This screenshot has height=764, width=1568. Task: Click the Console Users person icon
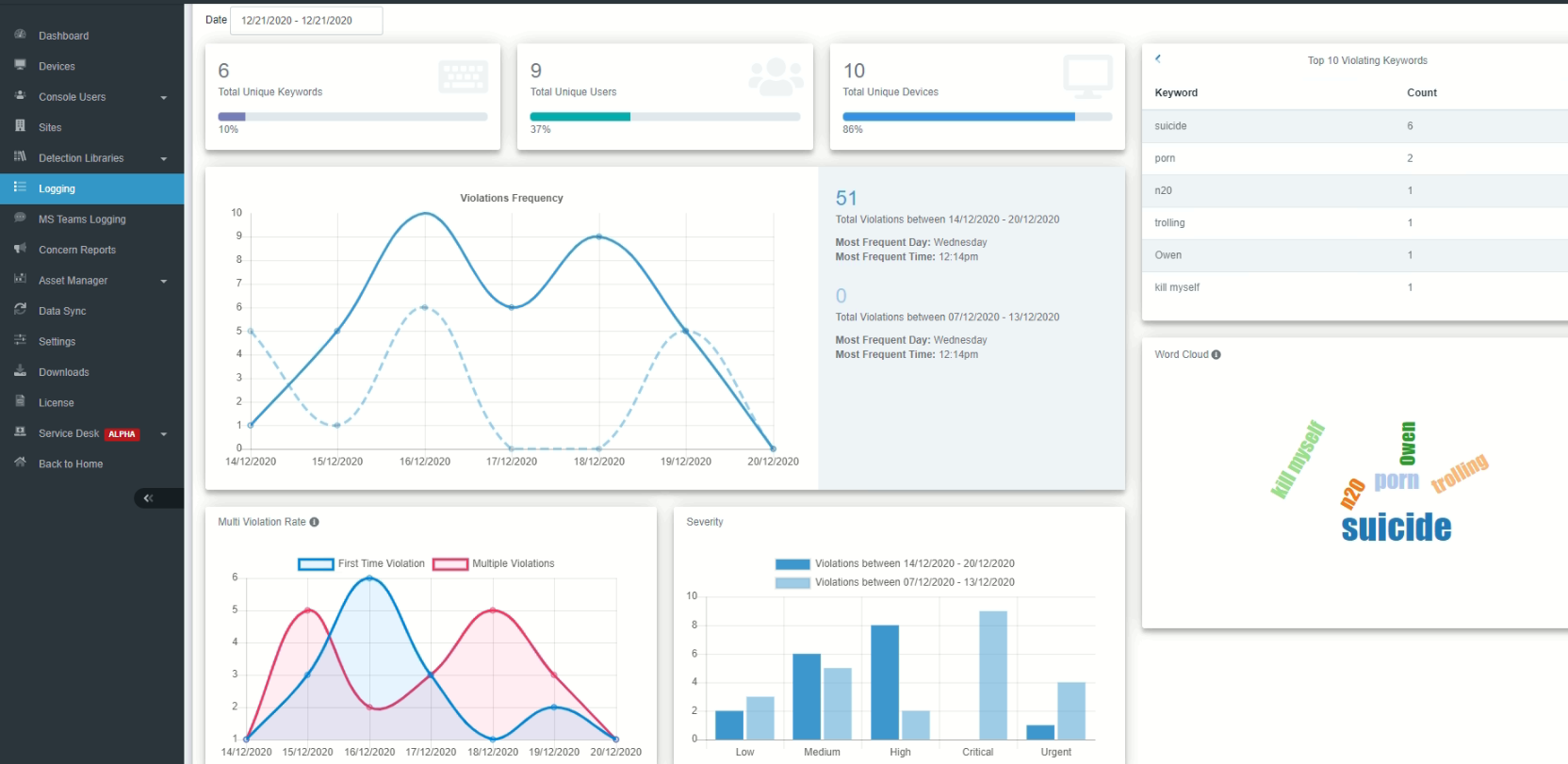click(x=20, y=95)
